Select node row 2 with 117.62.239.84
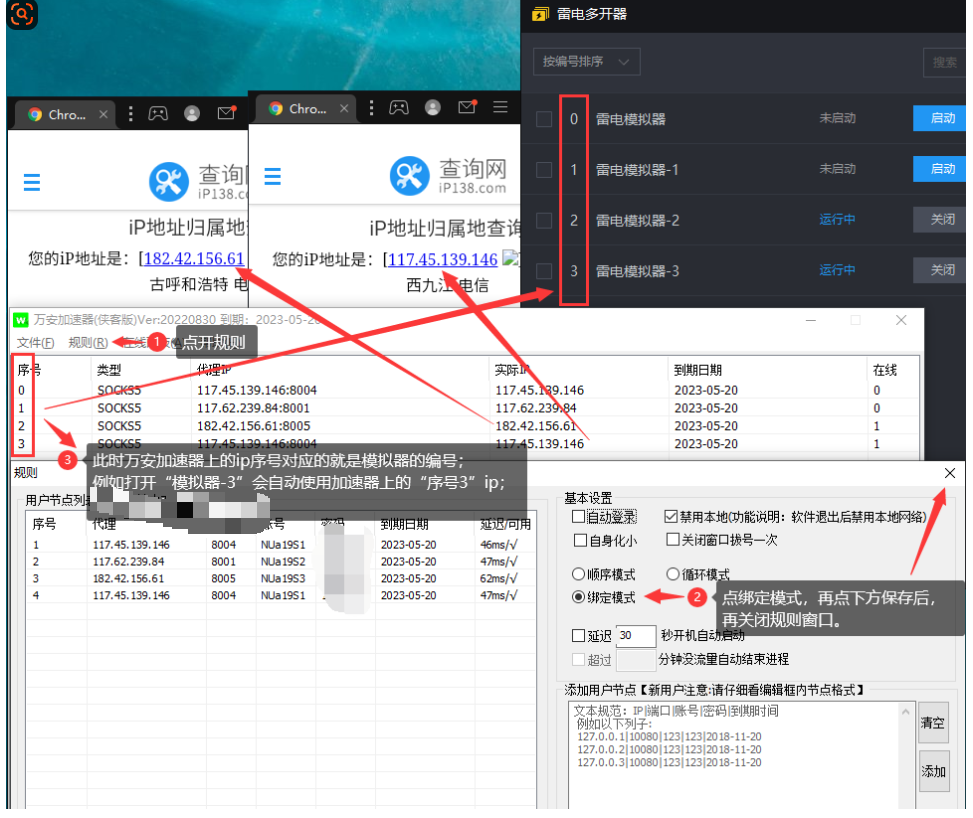Image resolution: width=973 pixels, height=818 pixels. click(281, 562)
